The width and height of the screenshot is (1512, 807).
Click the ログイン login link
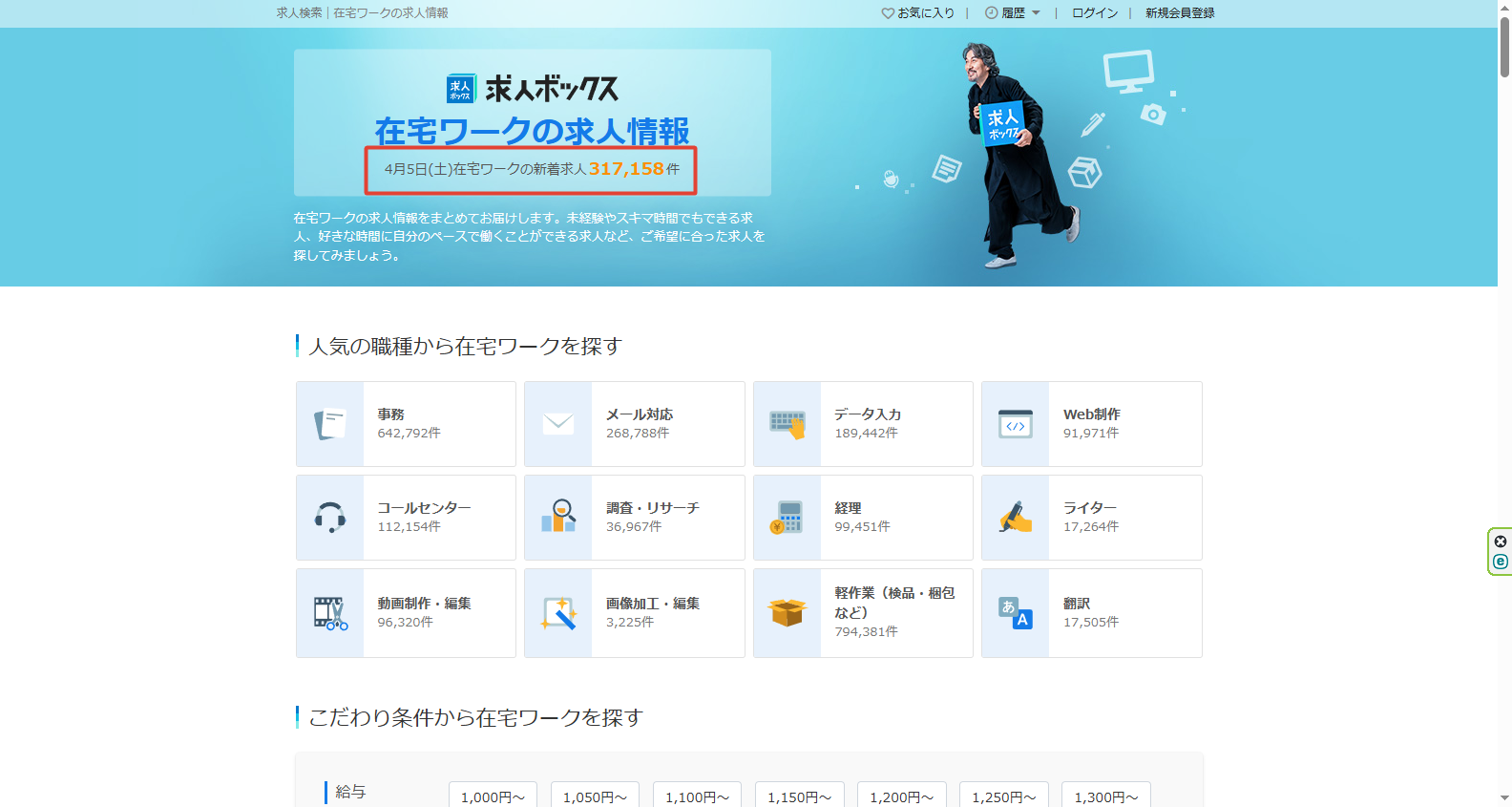(1095, 13)
